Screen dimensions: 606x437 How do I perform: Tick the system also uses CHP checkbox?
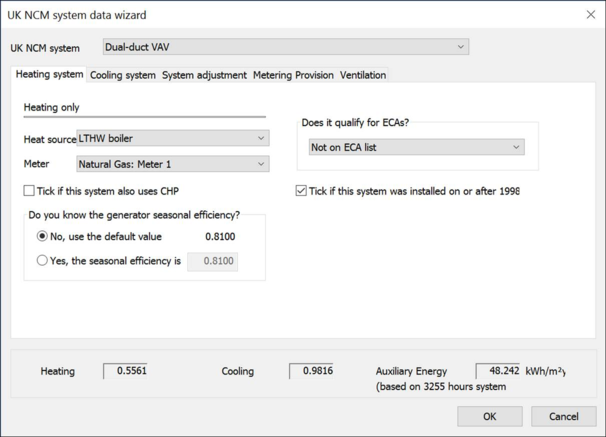(x=29, y=191)
